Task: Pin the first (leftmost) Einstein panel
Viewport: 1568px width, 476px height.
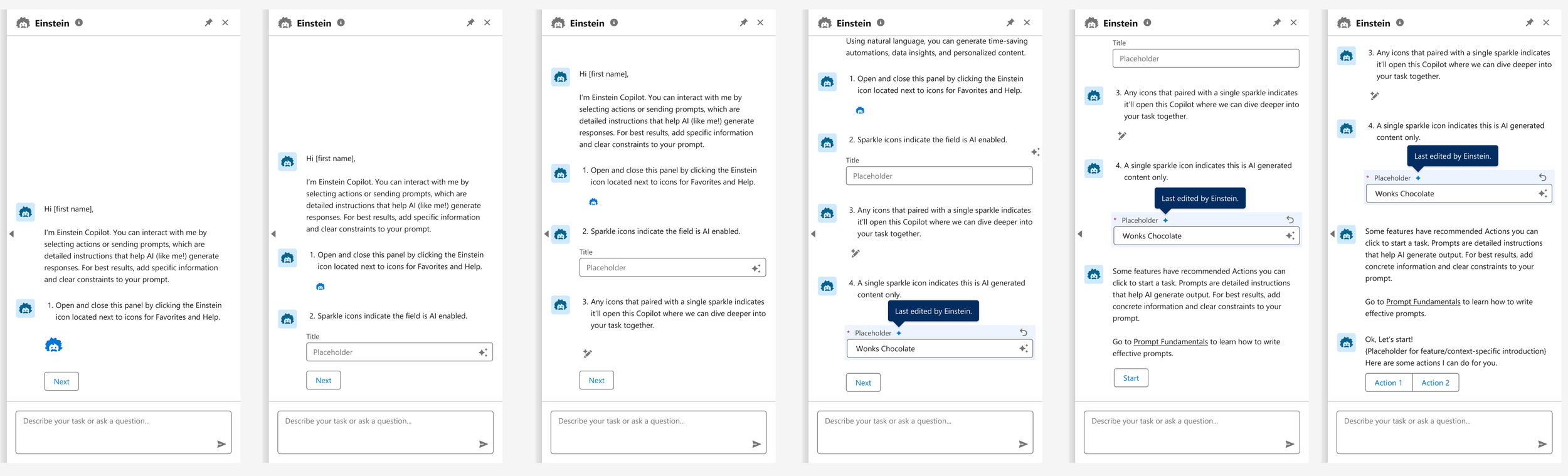Action: click(208, 23)
